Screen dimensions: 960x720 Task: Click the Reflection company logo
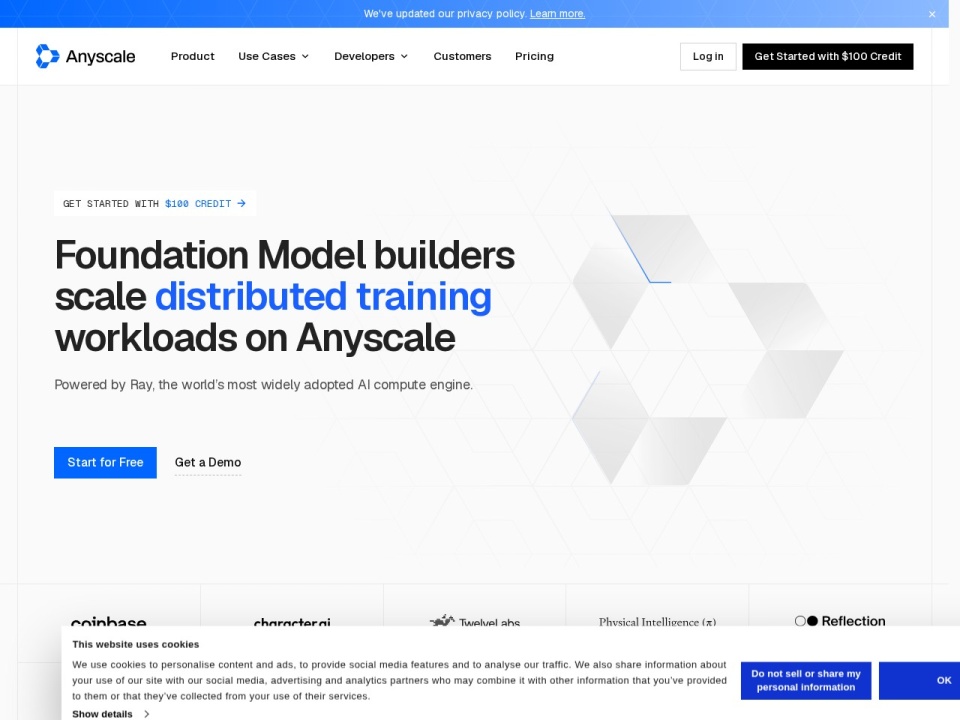[x=840, y=621]
